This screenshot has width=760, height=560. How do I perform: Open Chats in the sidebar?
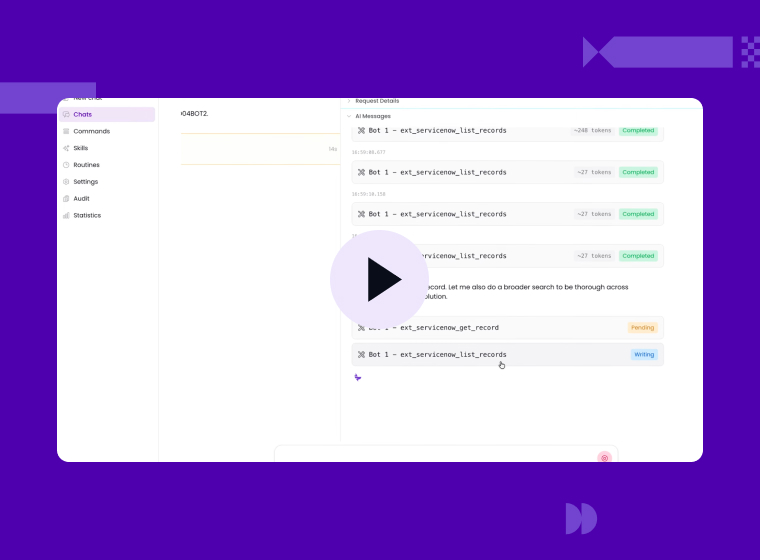coord(107,114)
